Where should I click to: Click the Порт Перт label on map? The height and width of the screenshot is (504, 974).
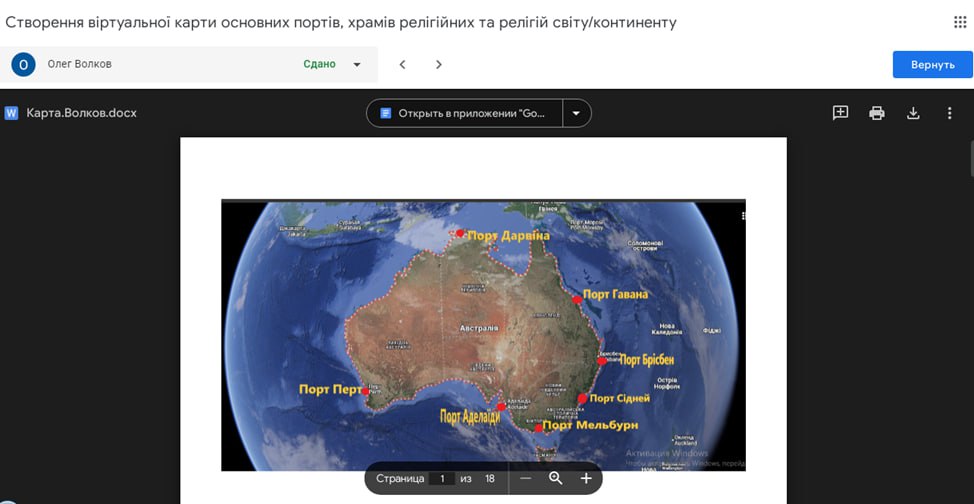(x=330, y=390)
